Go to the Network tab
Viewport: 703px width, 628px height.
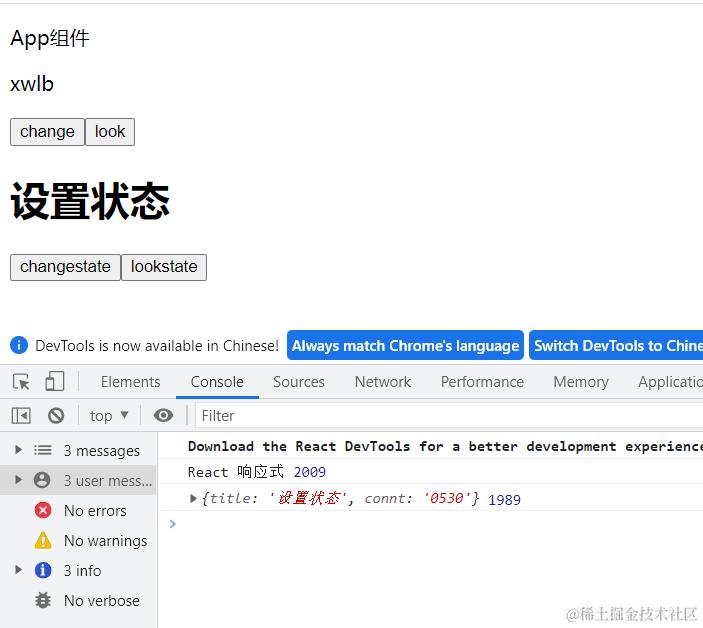click(x=382, y=382)
